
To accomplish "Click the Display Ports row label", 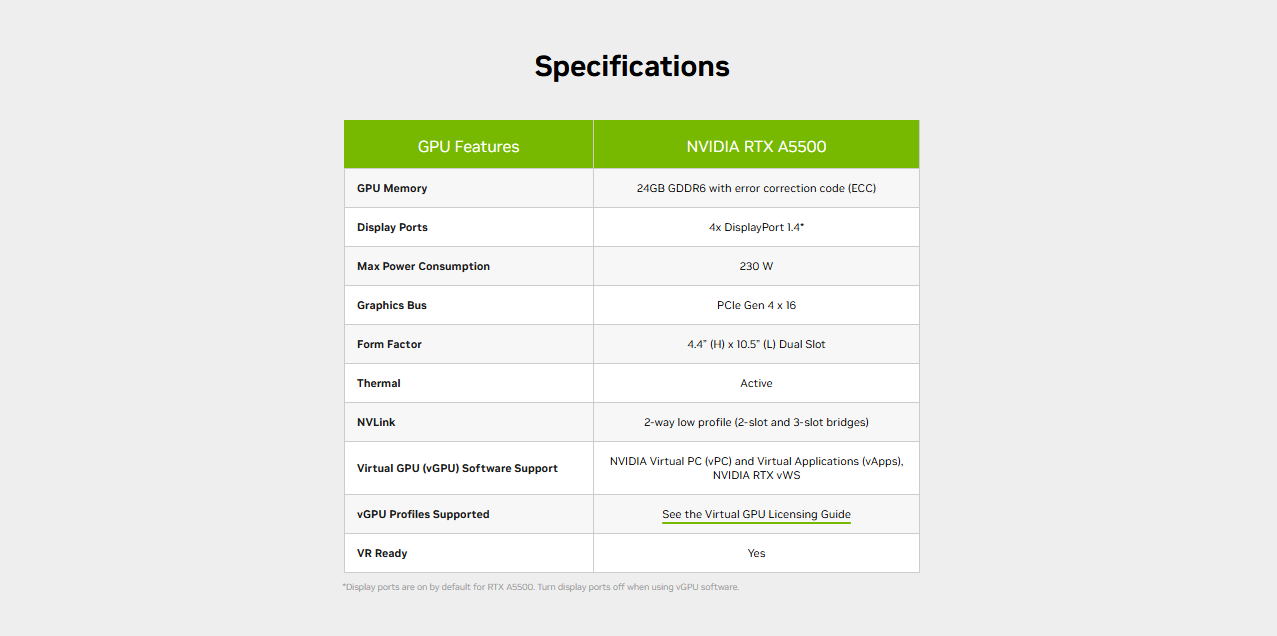I will pyautogui.click(x=392, y=227).
